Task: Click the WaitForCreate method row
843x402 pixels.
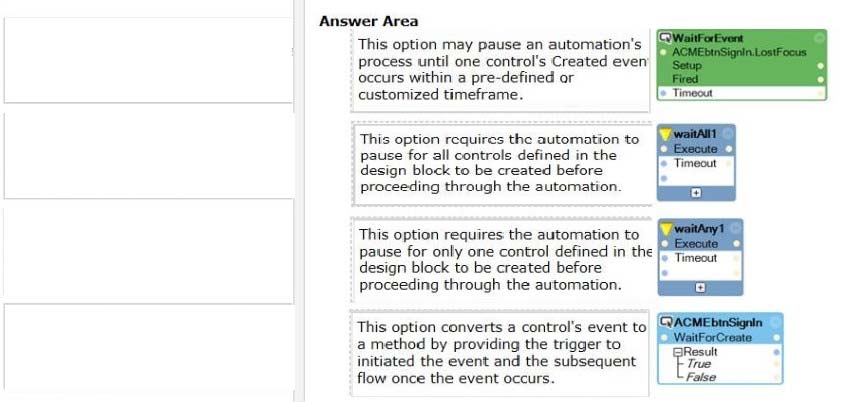Action: click(x=720, y=338)
